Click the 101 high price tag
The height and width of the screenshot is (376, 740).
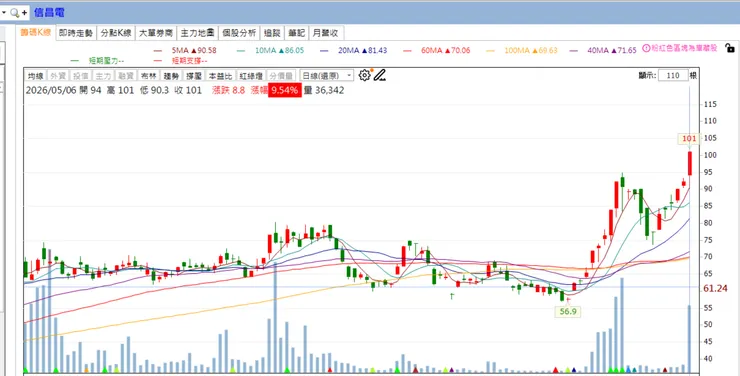[689, 139]
